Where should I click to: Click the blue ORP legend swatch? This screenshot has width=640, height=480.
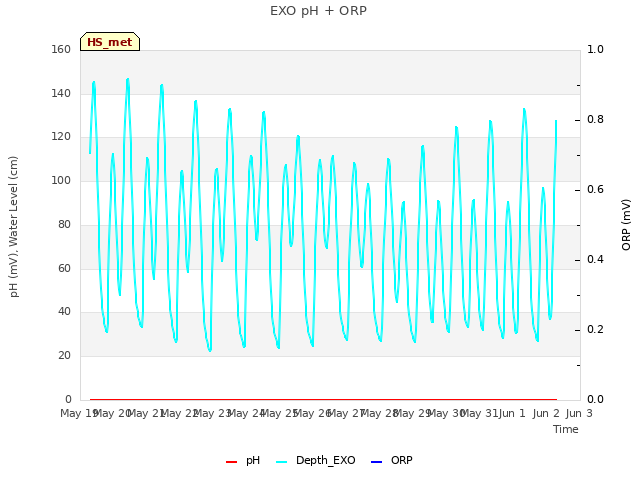[376, 462]
